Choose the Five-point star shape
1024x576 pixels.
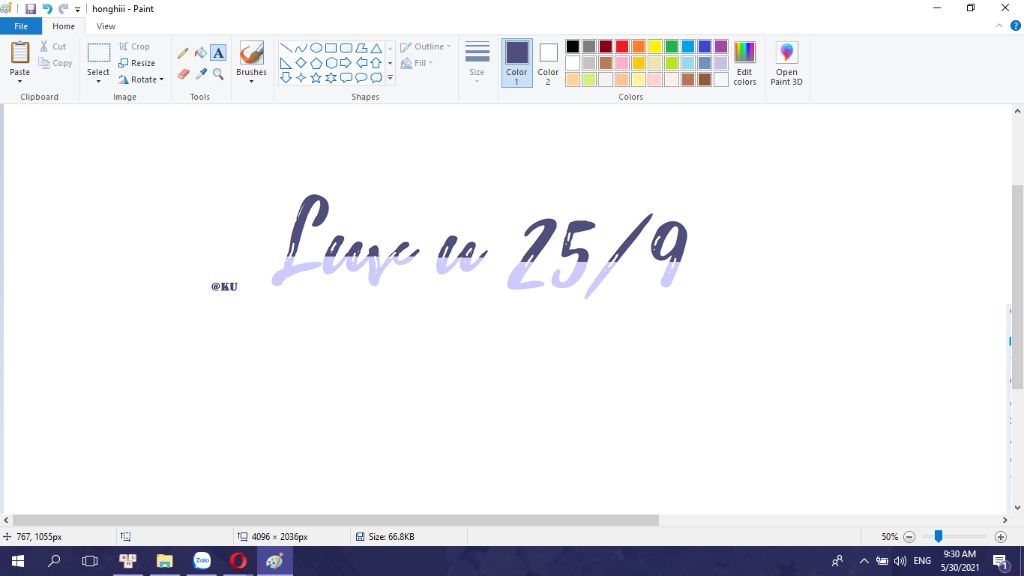pos(315,78)
